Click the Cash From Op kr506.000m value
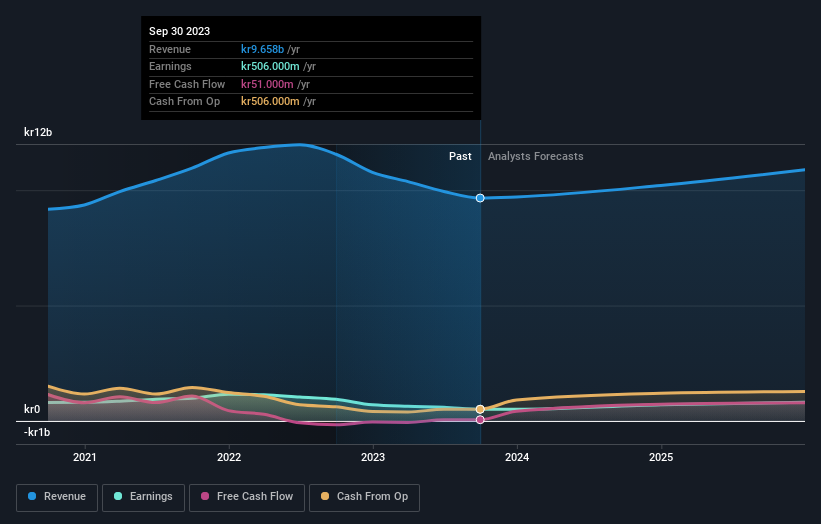Screen dimensions: 821x524 tap(270, 102)
